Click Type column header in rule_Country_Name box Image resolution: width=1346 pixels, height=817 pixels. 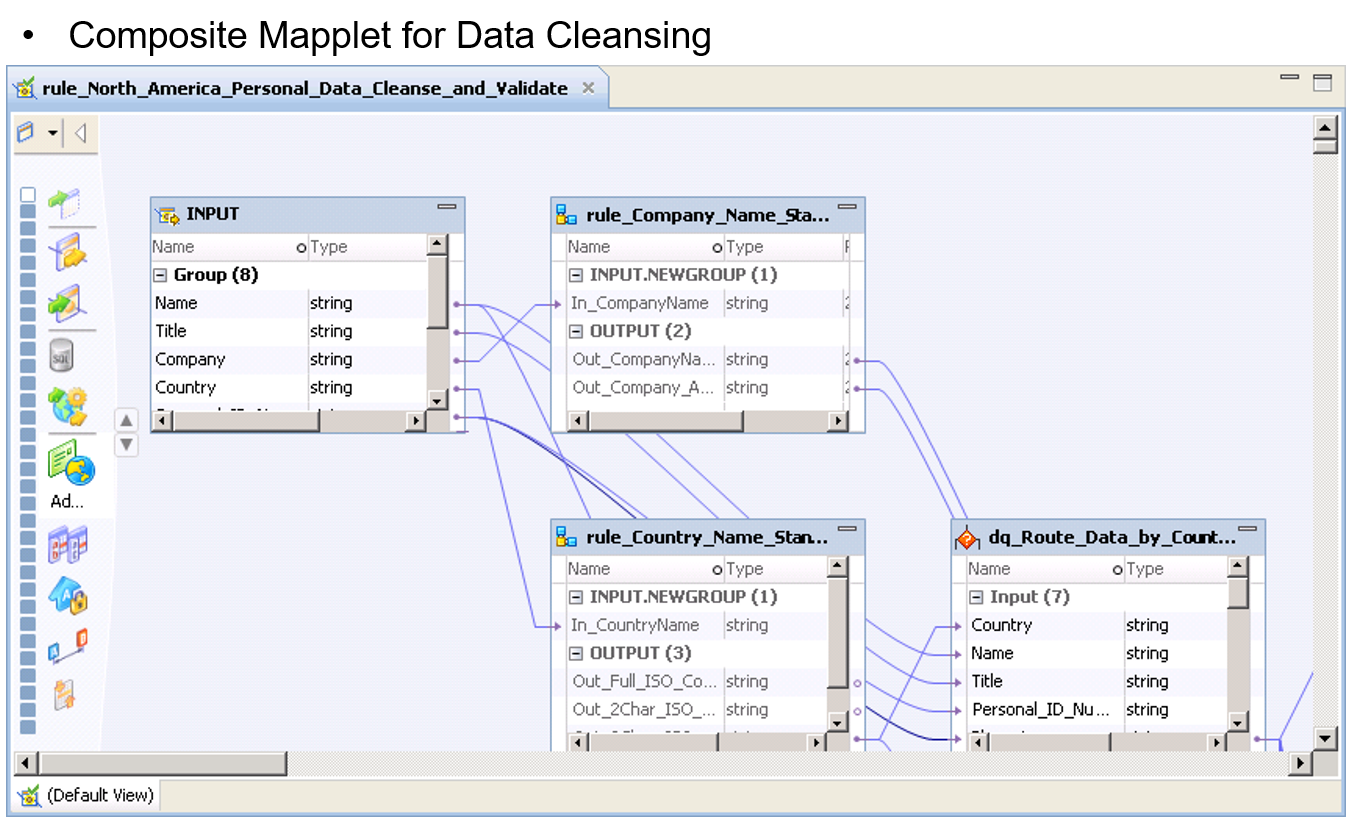[x=775, y=569]
